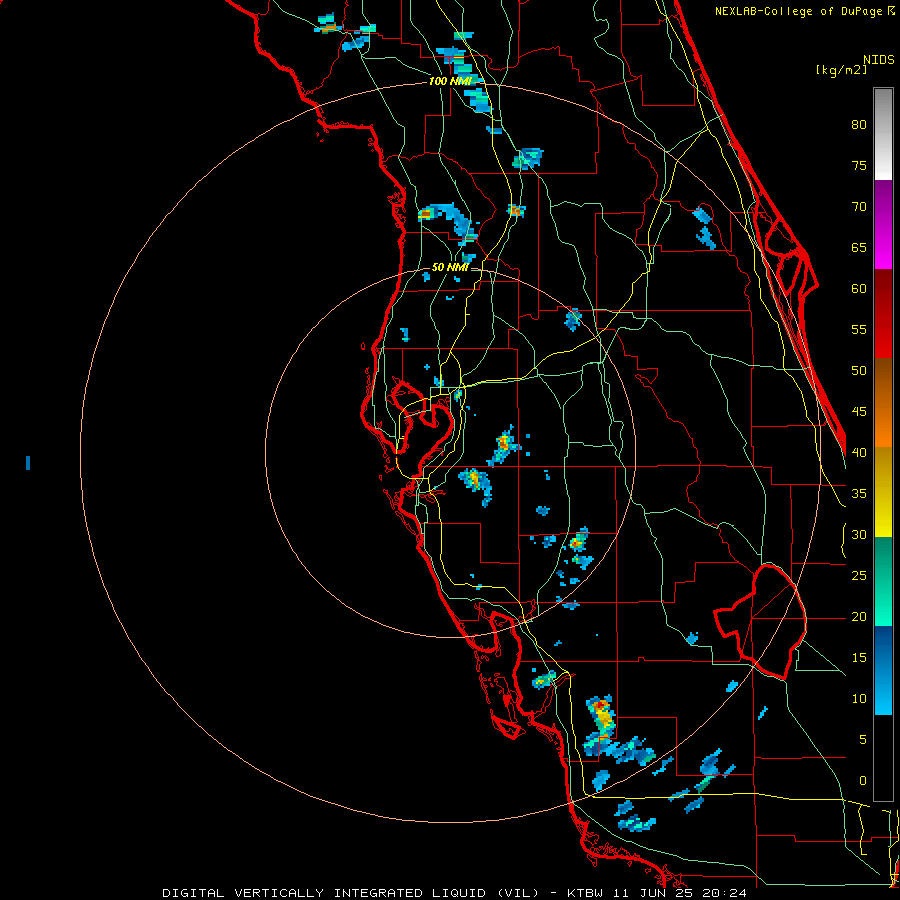Click the 100 NMI range ring label
The height and width of the screenshot is (900, 900).
pyautogui.click(x=450, y=81)
